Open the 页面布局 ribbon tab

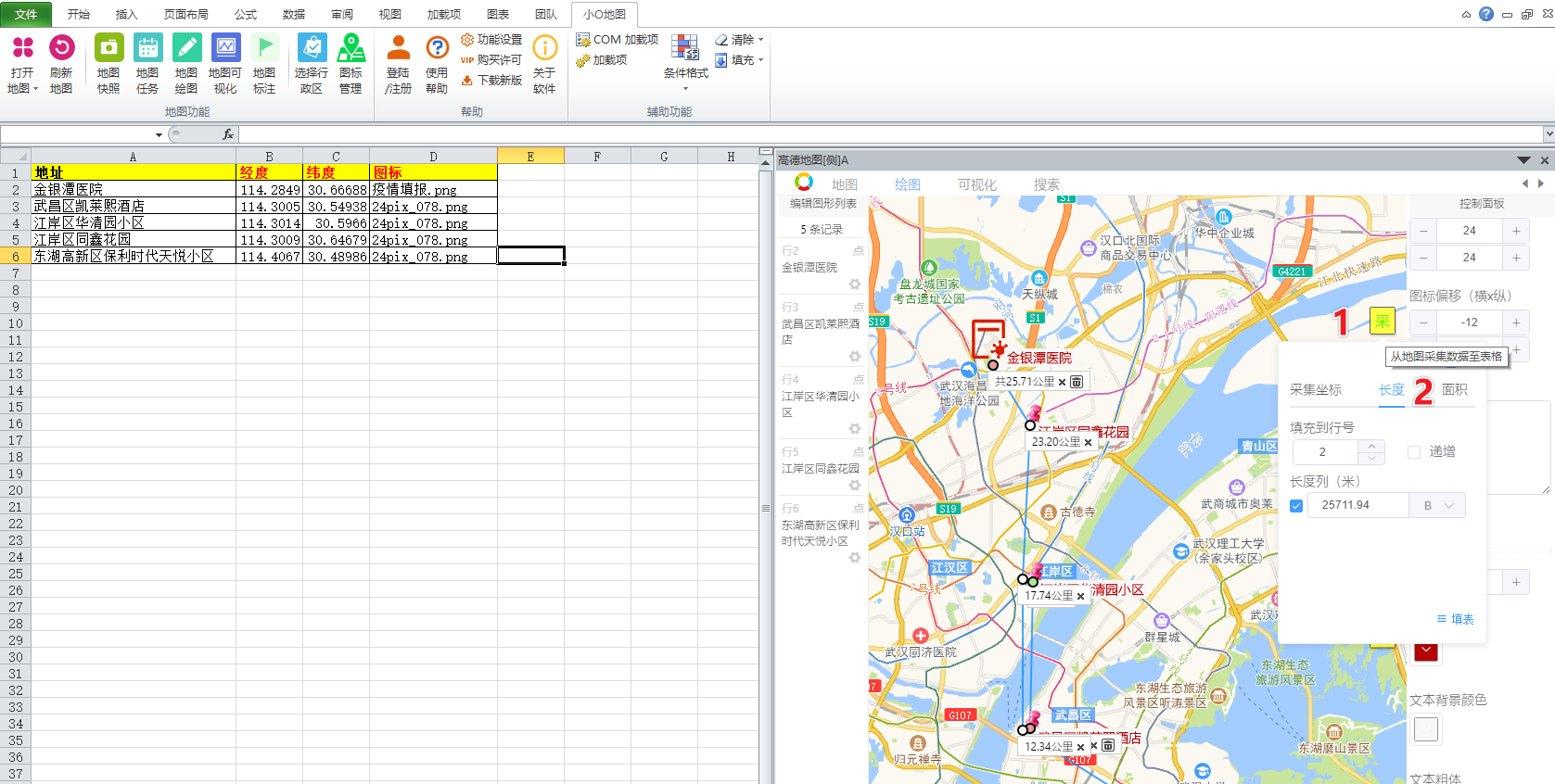186,14
